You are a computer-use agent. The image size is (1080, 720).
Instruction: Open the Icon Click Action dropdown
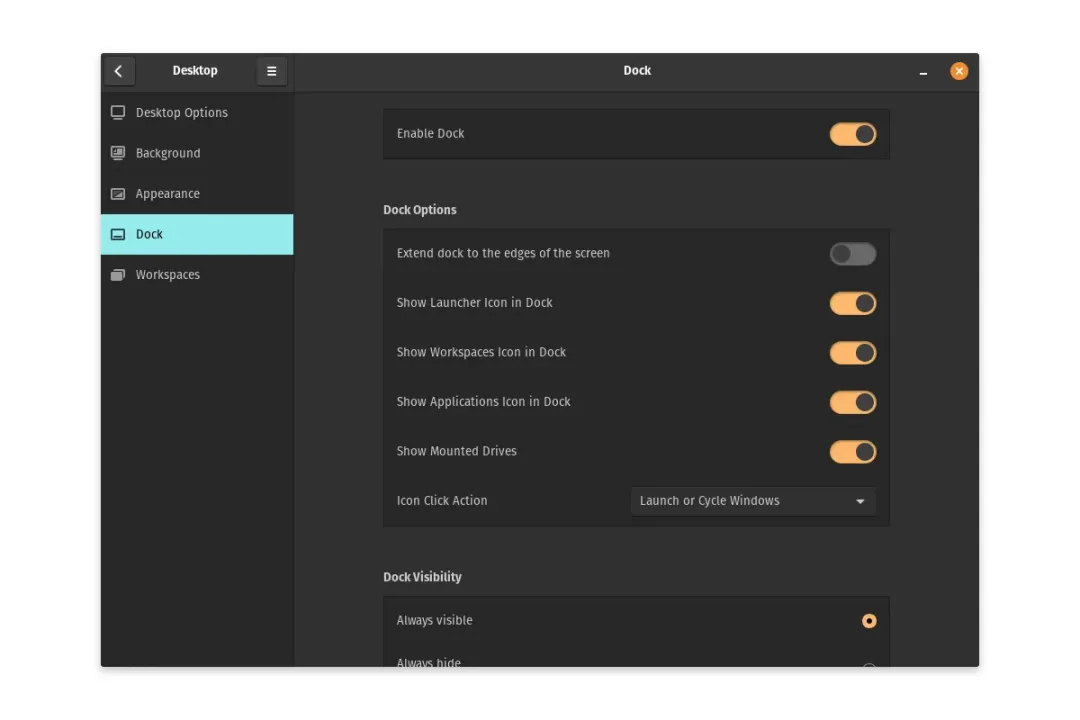click(x=753, y=501)
